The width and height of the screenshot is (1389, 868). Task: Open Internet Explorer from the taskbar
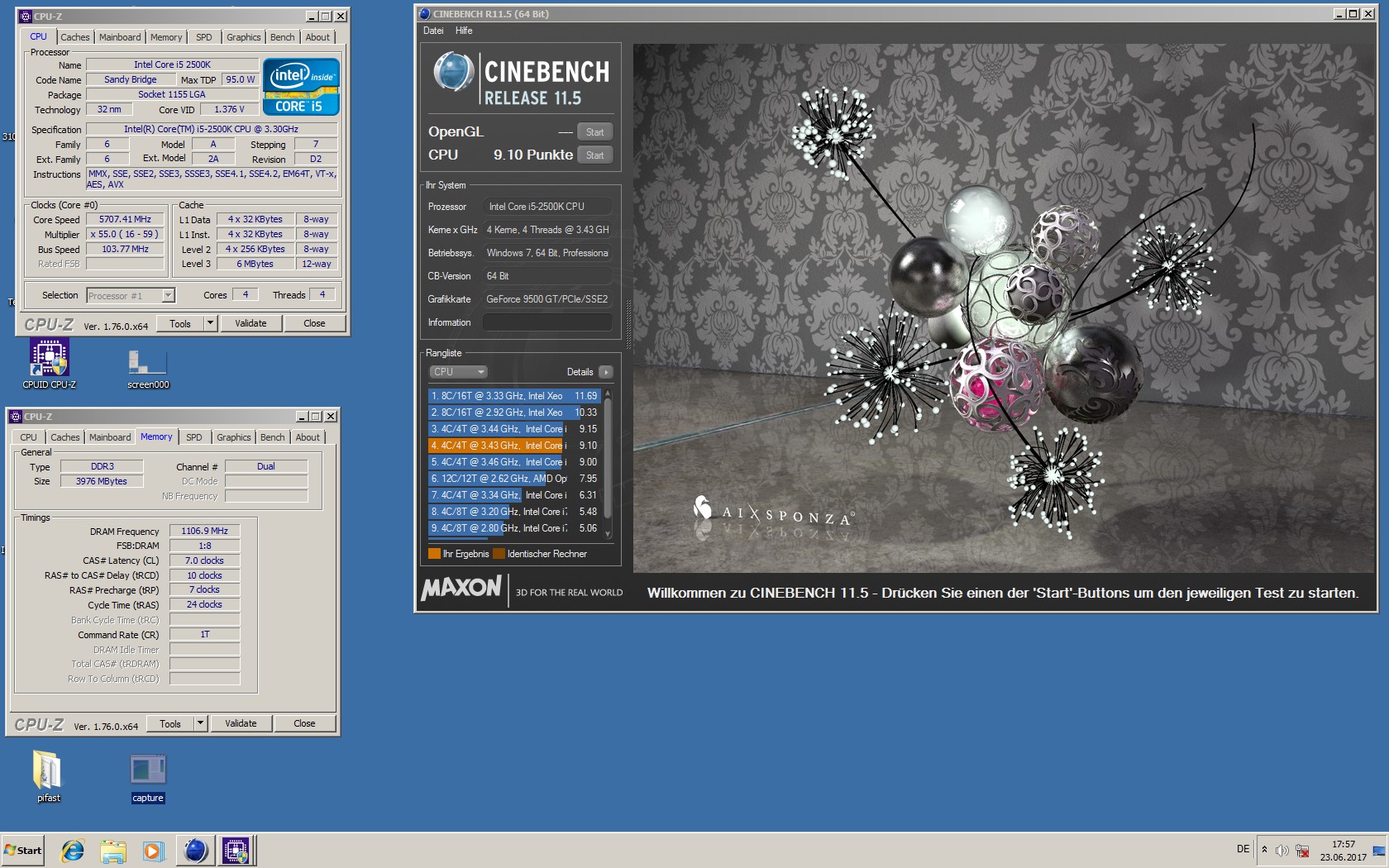tap(73, 851)
